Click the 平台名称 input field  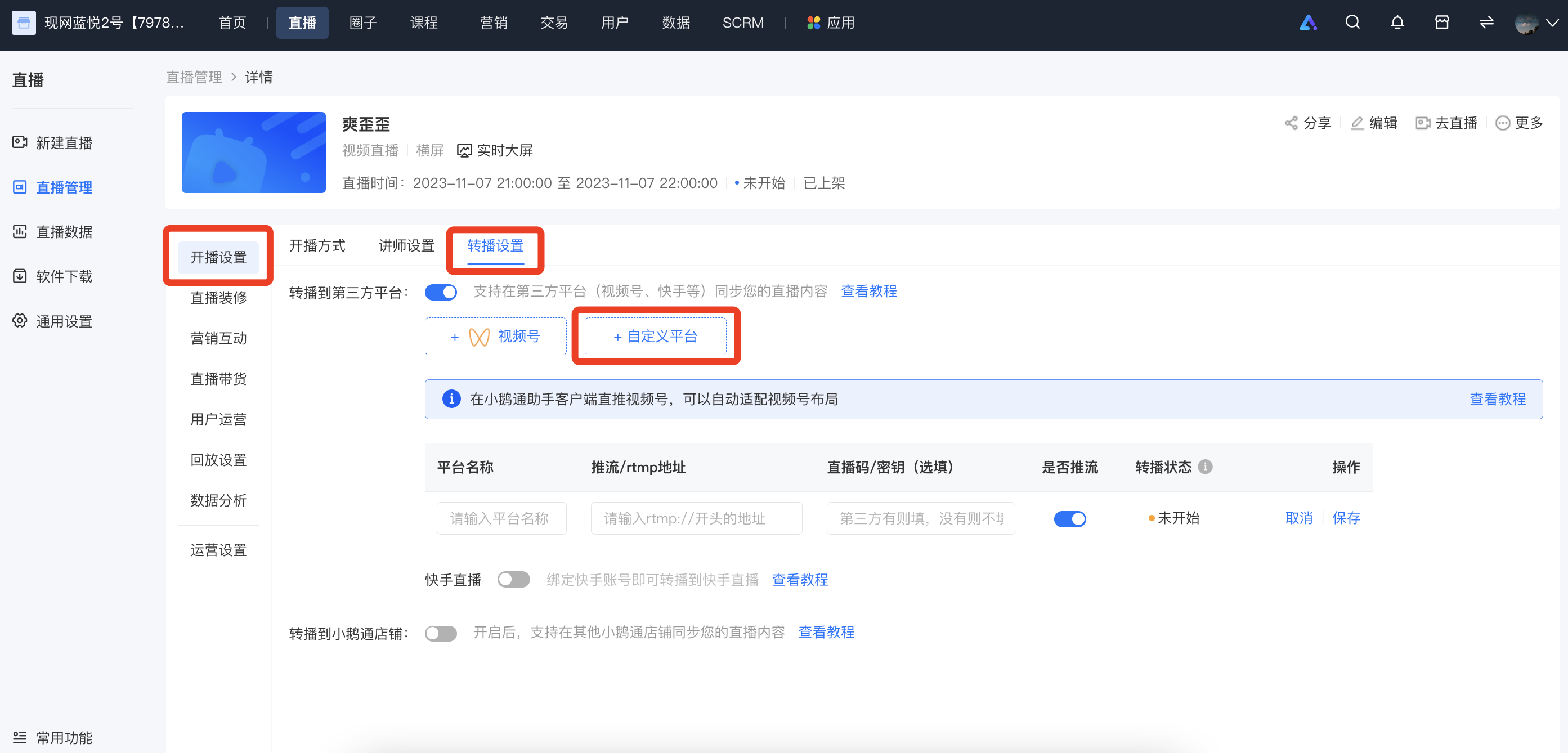(x=501, y=518)
